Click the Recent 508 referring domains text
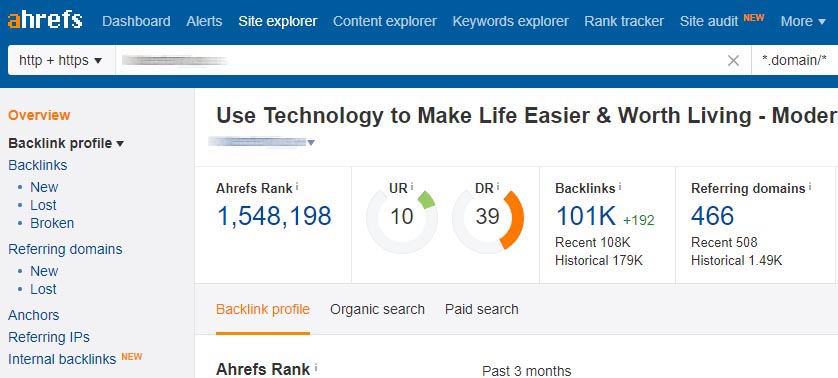The height and width of the screenshot is (378, 838). [x=724, y=243]
